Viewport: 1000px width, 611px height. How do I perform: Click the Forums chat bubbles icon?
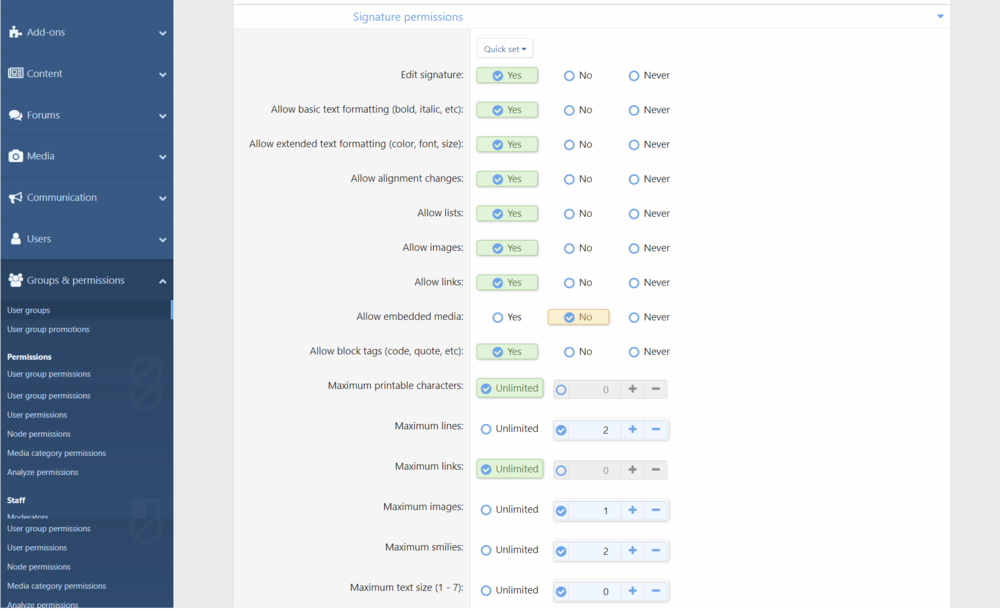pyautogui.click(x=15, y=115)
